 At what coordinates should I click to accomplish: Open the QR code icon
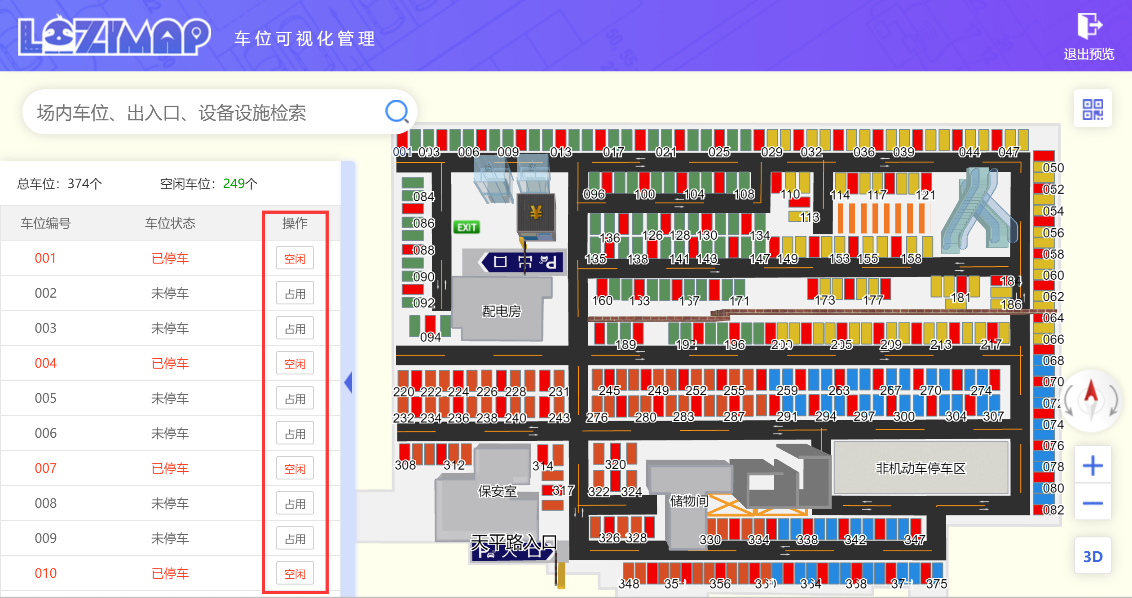click(x=1092, y=109)
